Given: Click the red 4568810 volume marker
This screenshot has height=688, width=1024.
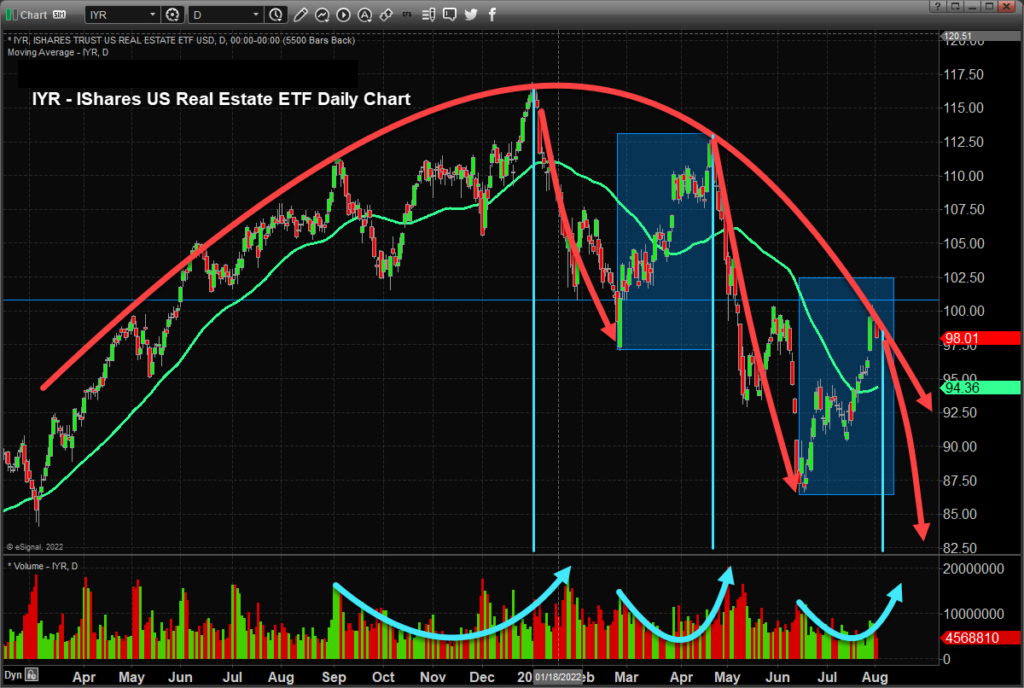Looking at the screenshot, I should [981, 638].
